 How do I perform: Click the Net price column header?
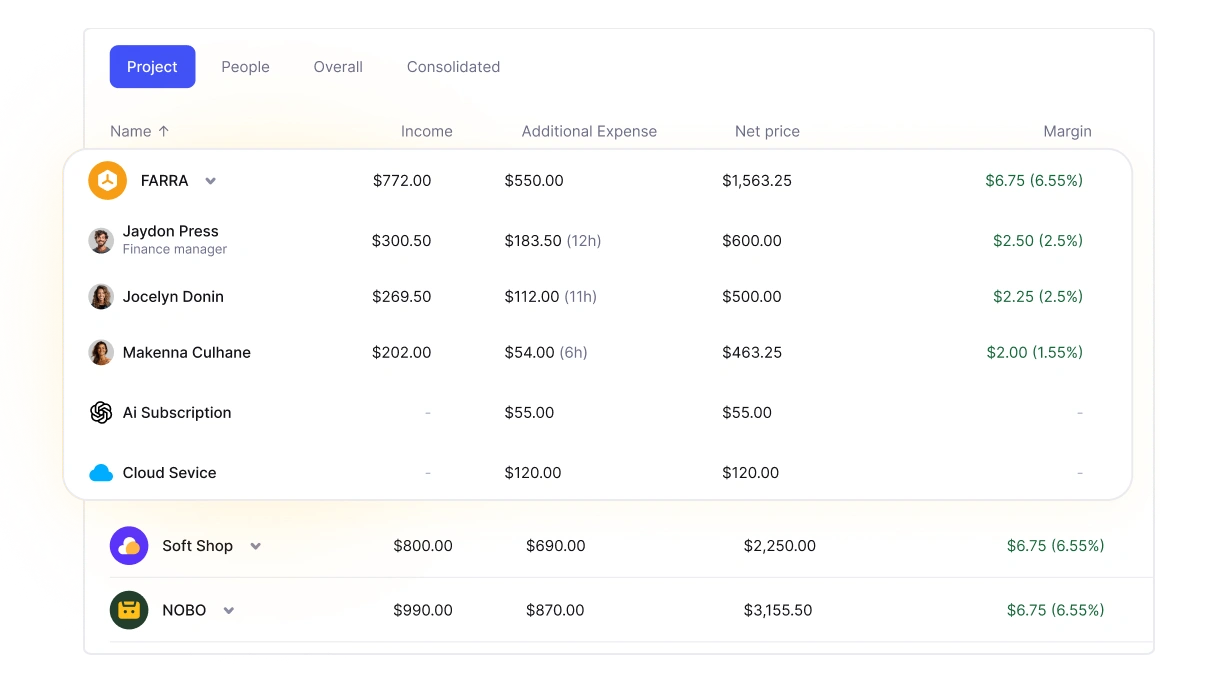(767, 131)
